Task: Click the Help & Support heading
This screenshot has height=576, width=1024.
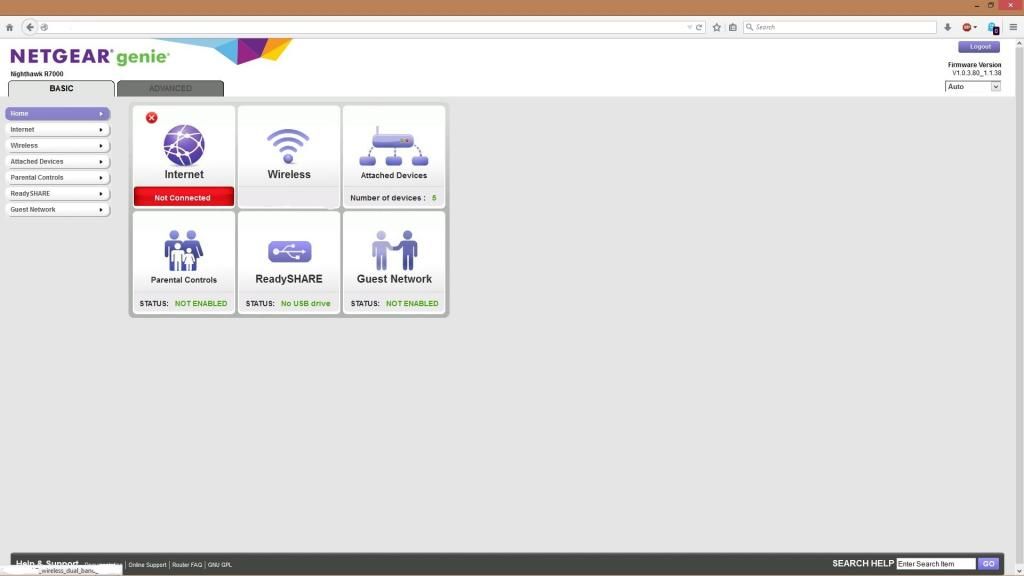Action: click(x=47, y=563)
